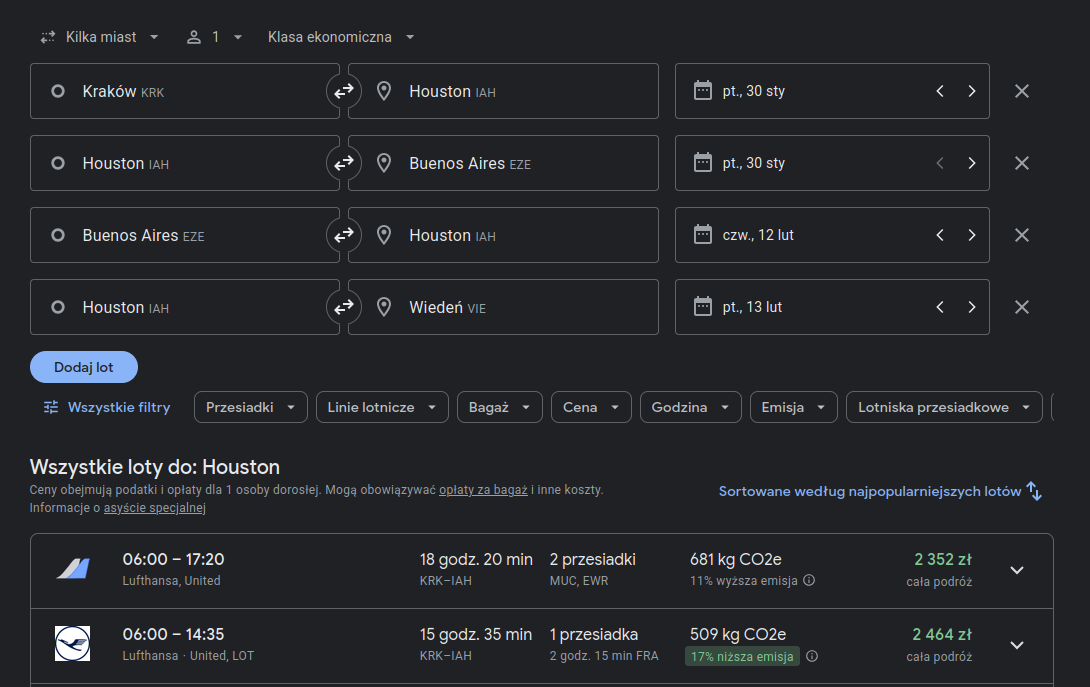Open passenger count dropdown
The image size is (1090, 687).
pyautogui.click(x=214, y=37)
